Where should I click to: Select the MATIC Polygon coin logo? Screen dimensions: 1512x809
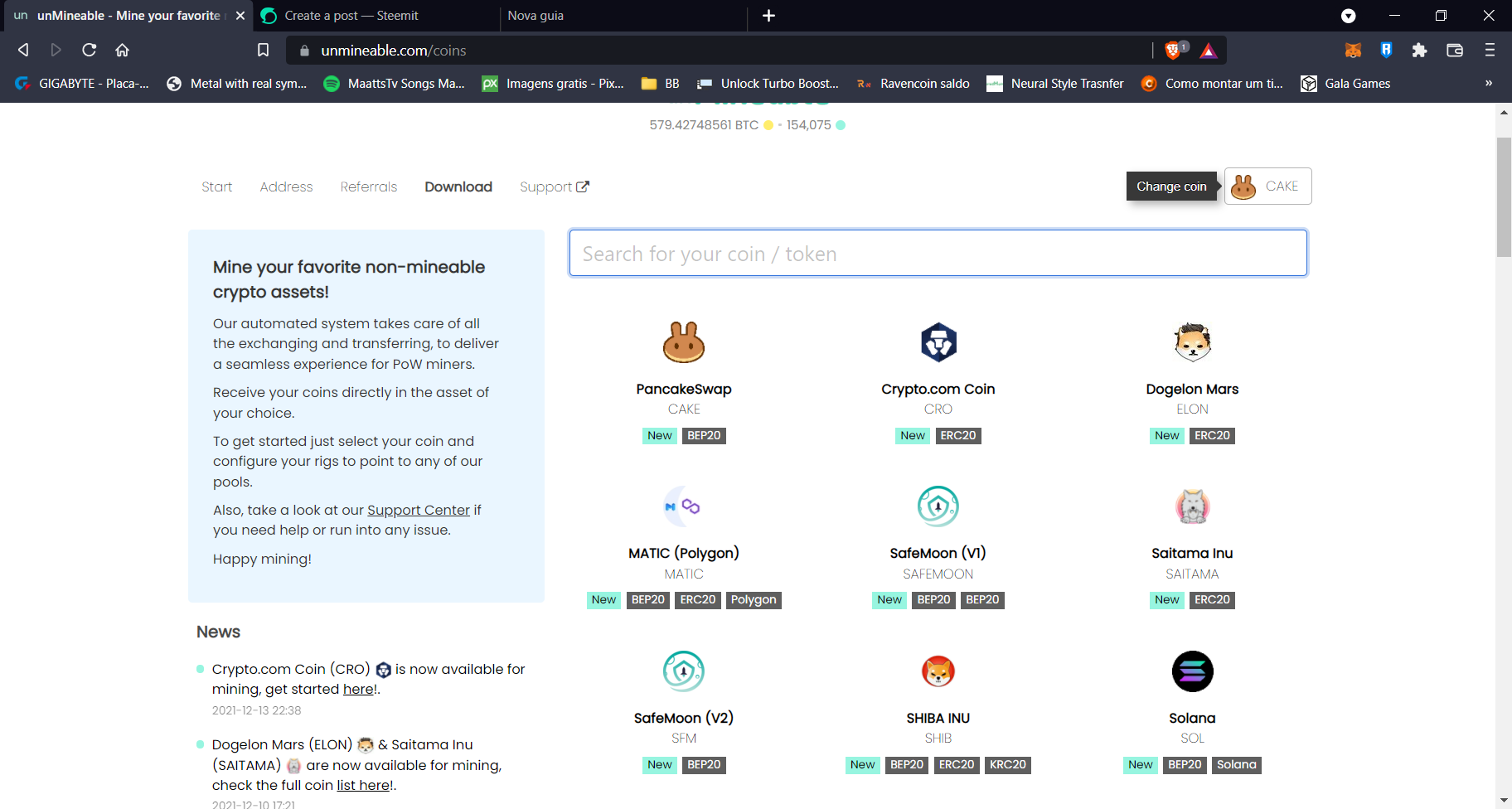684,506
